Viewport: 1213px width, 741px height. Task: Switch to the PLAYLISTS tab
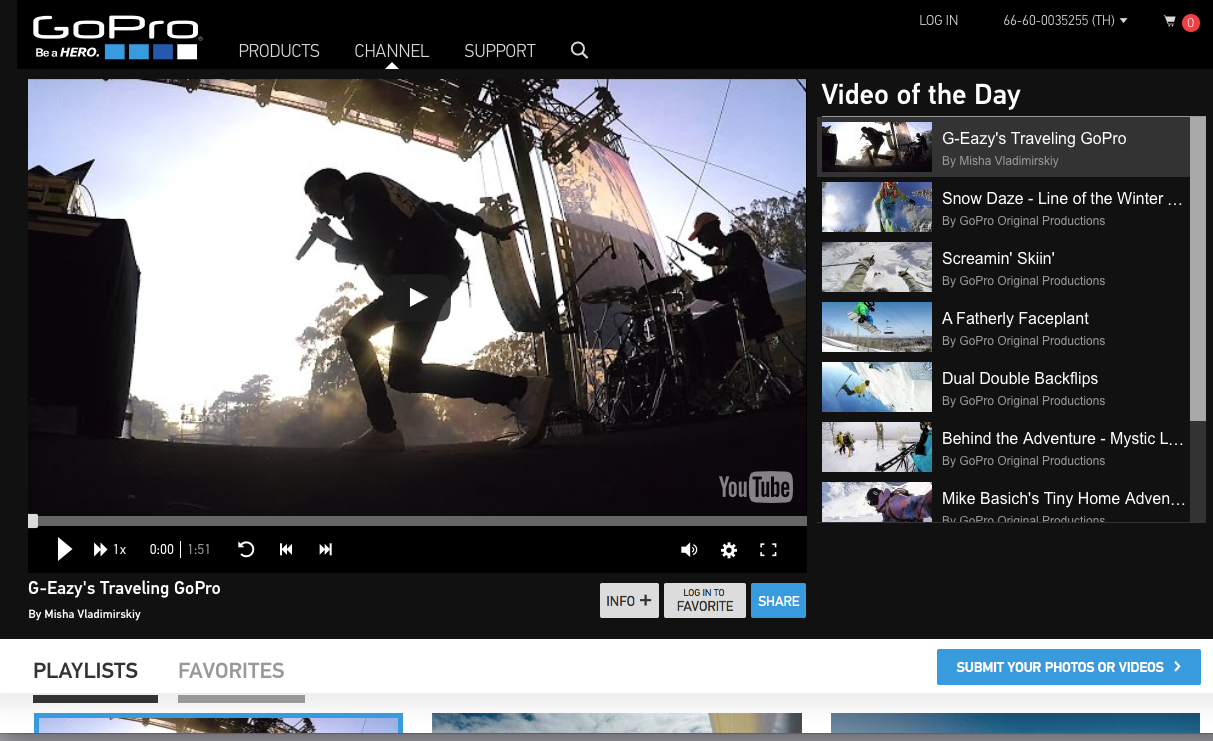(x=85, y=671)
